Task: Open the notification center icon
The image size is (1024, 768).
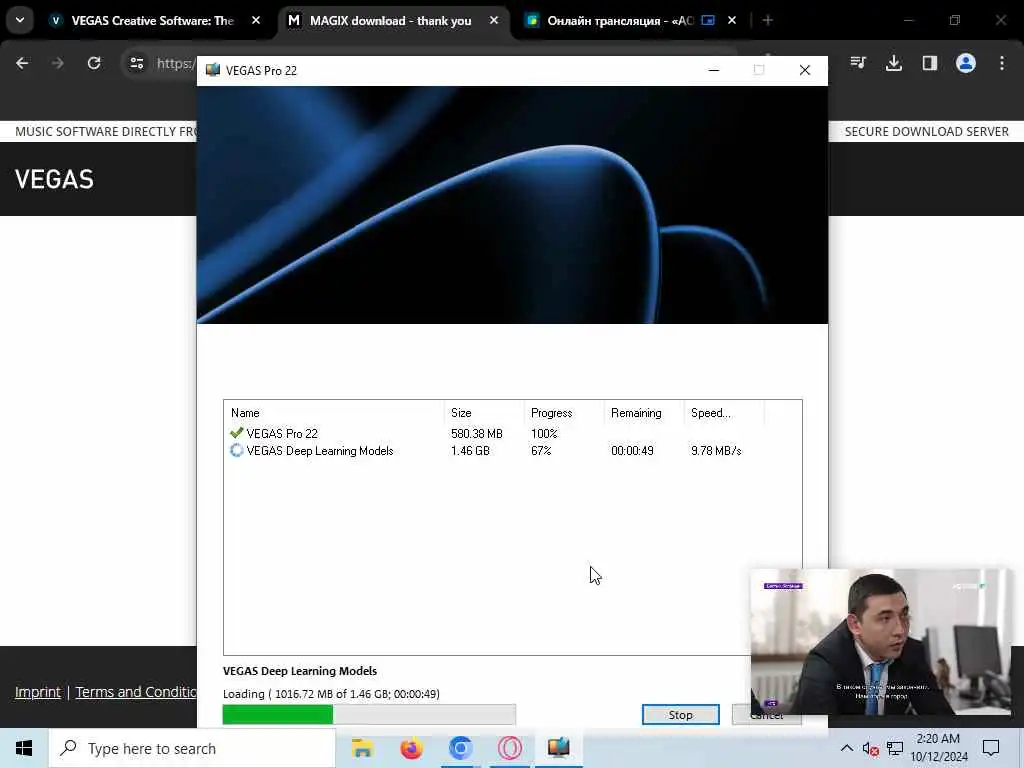Action: tap(991, 748)
